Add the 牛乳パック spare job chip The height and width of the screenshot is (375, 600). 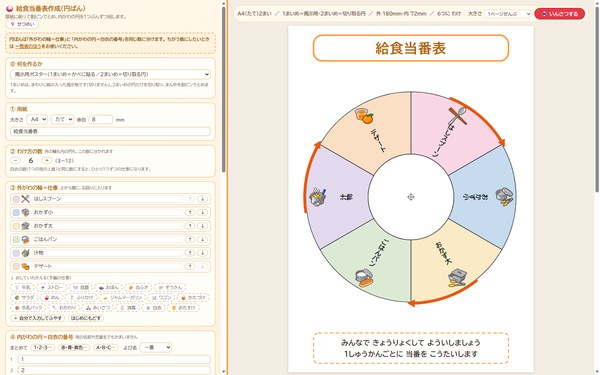pos(28,308)
